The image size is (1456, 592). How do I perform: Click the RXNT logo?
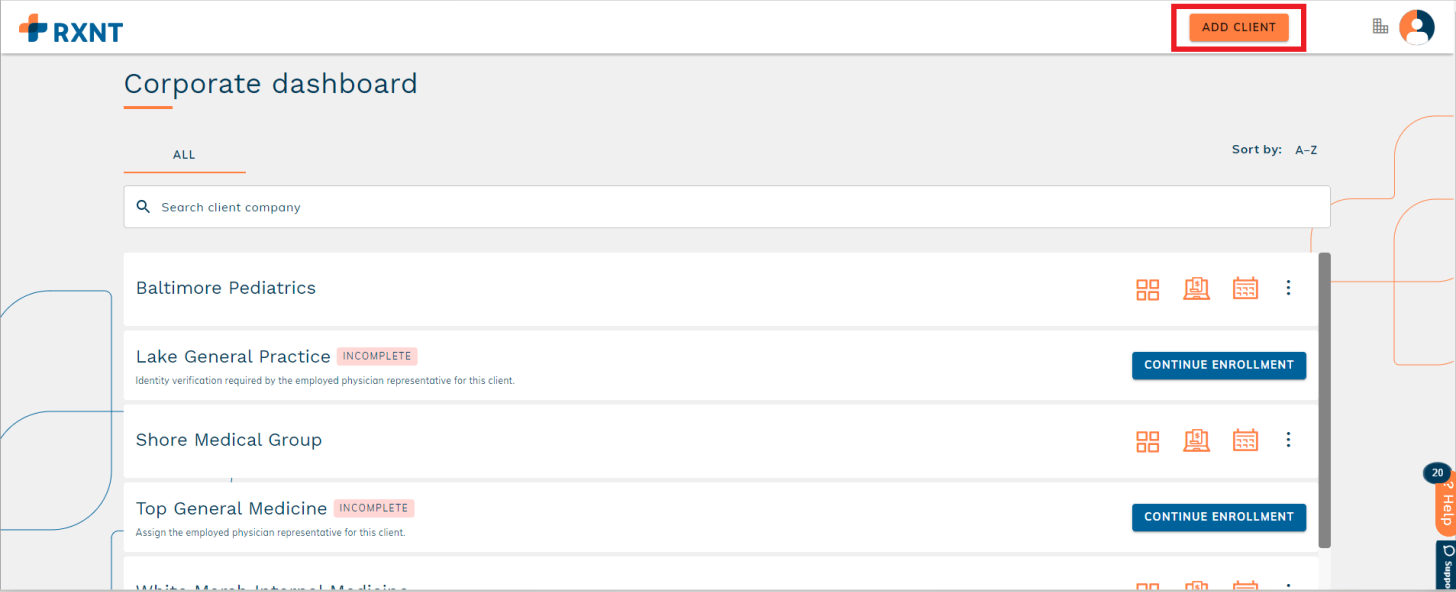[x=70, y=28]
